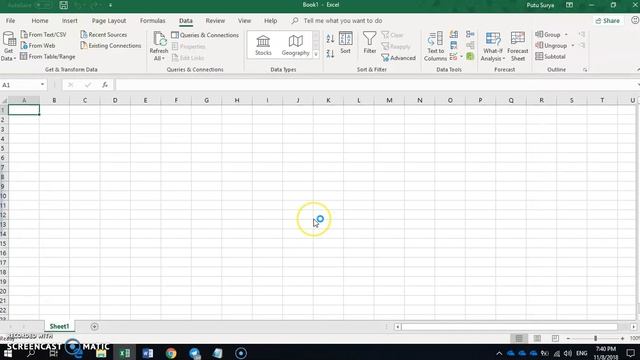Open Chrome from the taskbar
This screenshot has width=640, height=360.
(171, 353)
